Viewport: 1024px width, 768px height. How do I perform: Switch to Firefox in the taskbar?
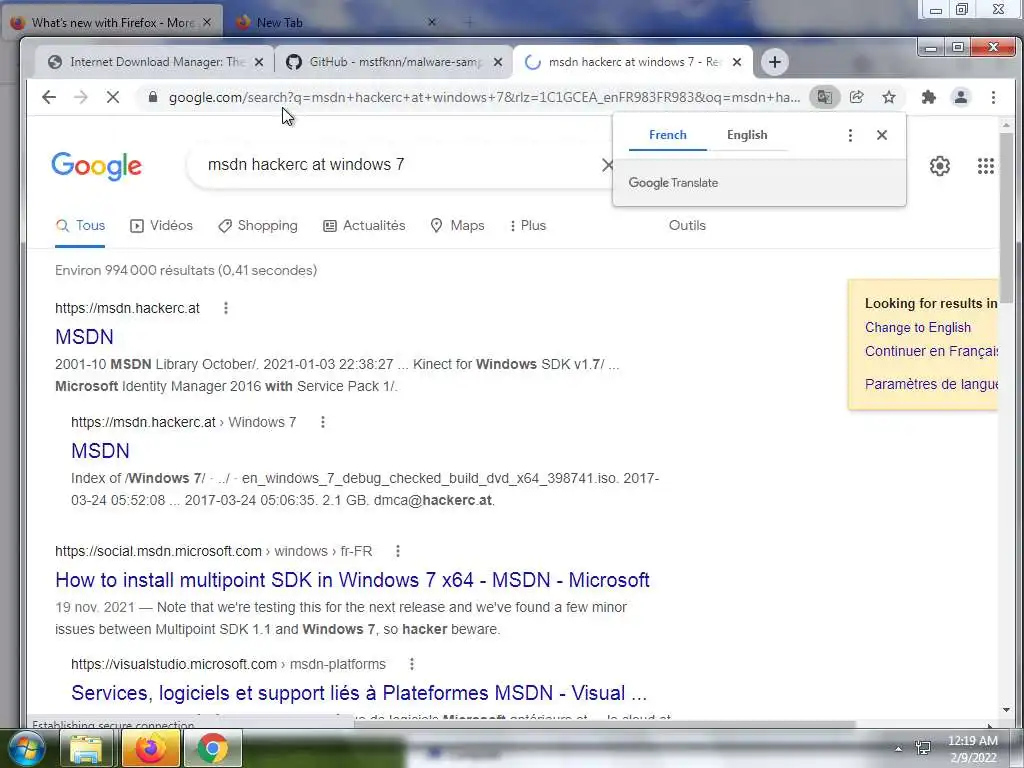151,748
